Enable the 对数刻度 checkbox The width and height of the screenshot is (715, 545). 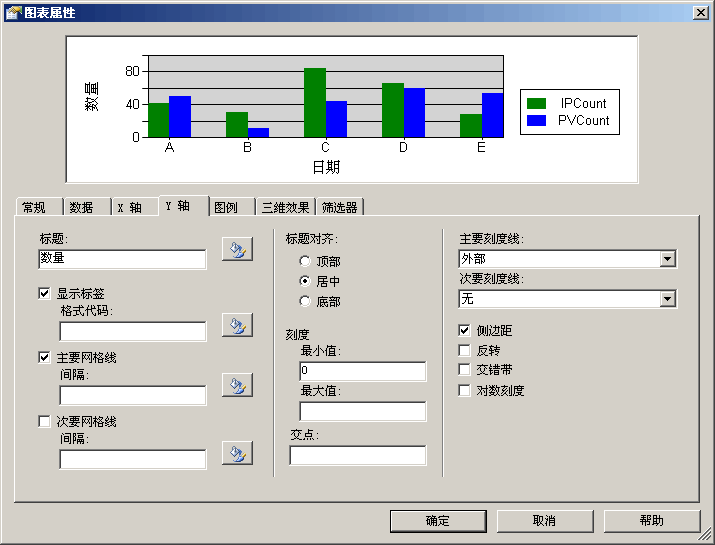coord(464,390)
